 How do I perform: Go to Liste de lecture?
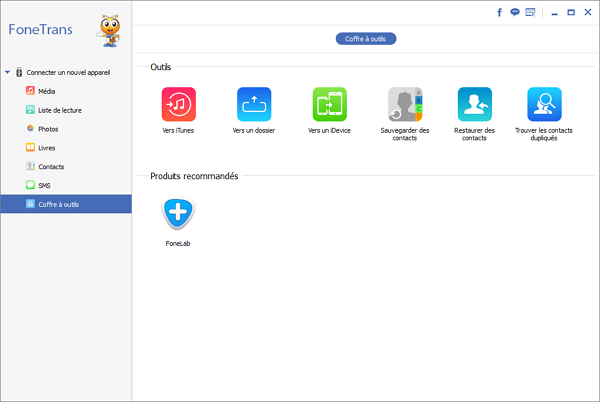(54, 110)
